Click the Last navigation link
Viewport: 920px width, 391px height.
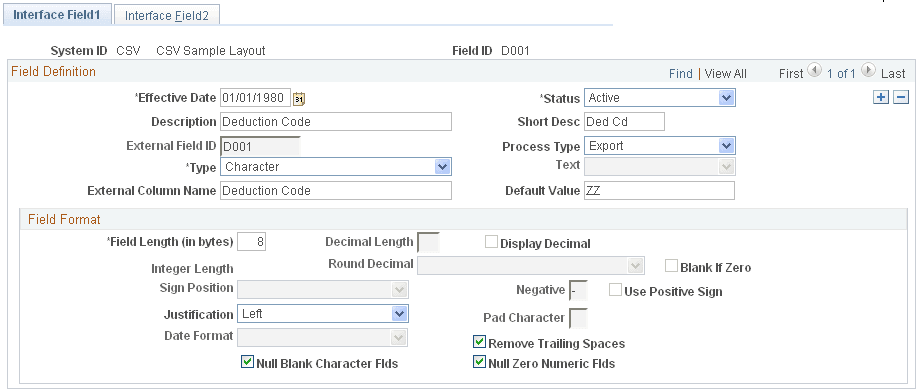[893, 73]
